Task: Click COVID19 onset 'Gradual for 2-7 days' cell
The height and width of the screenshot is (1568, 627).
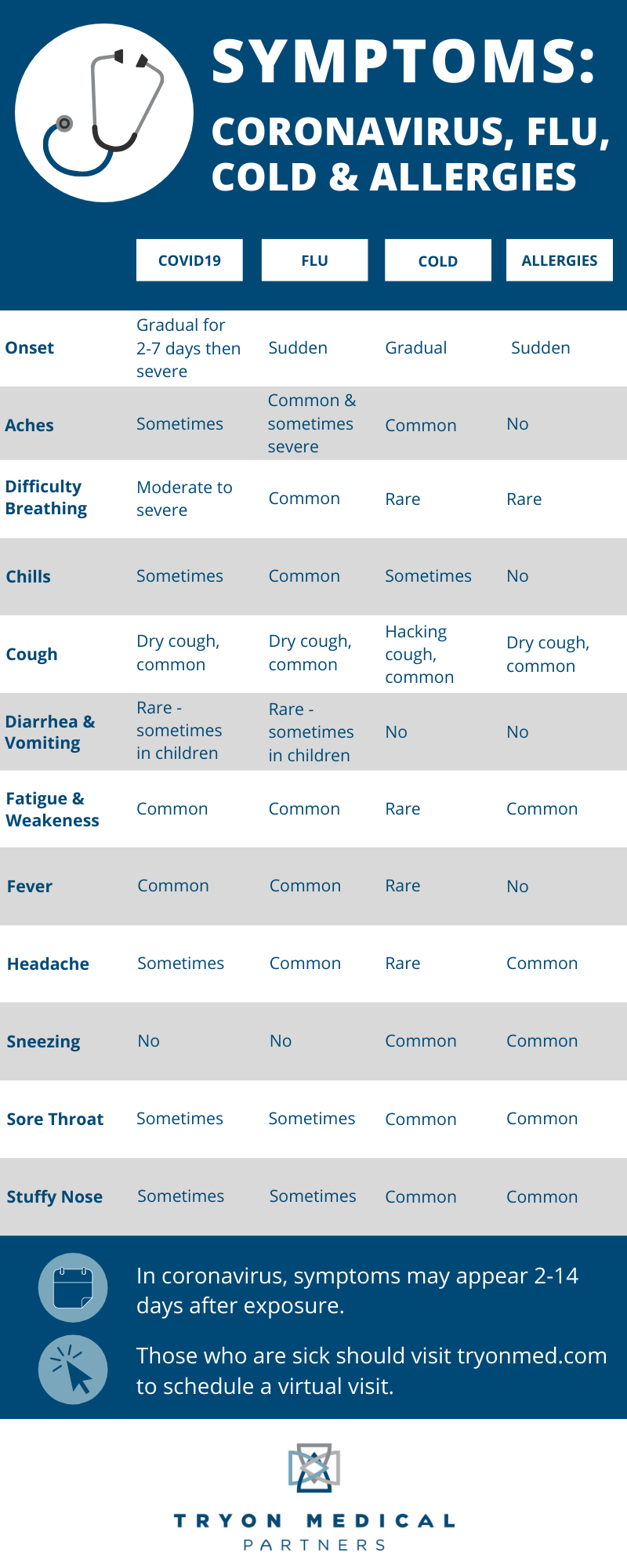Action: click(189, 348)
